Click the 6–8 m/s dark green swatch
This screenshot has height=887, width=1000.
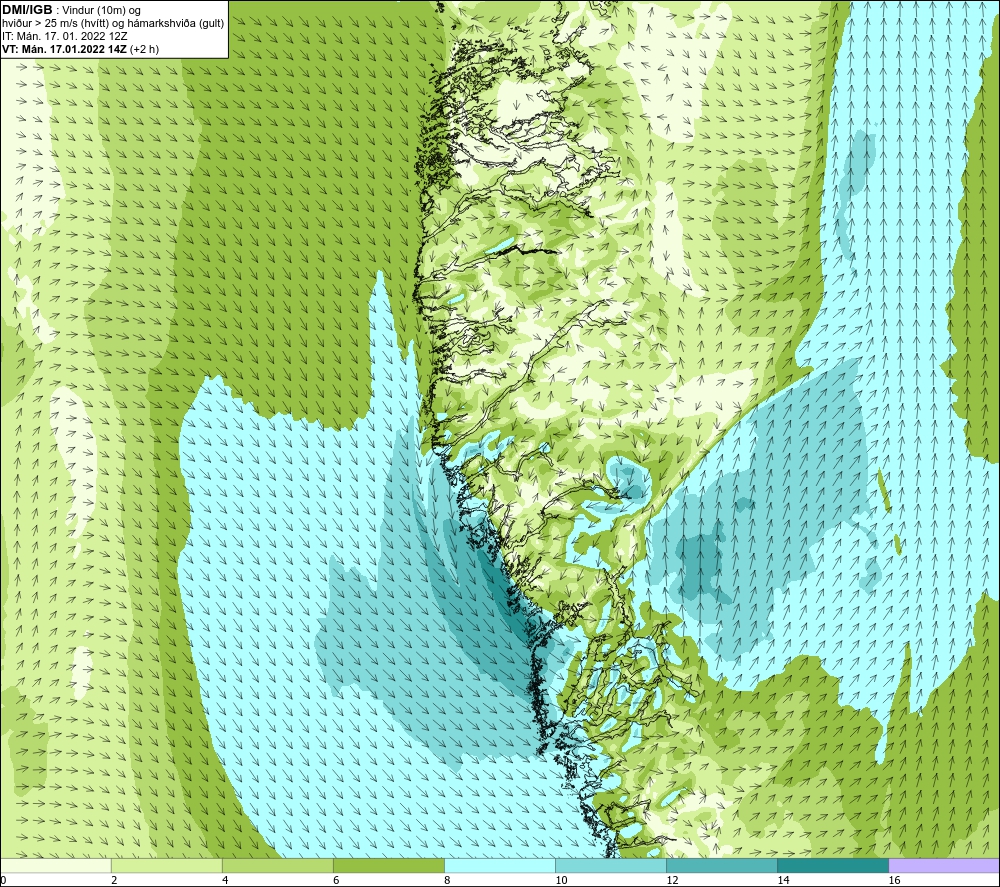pos(388,865)
